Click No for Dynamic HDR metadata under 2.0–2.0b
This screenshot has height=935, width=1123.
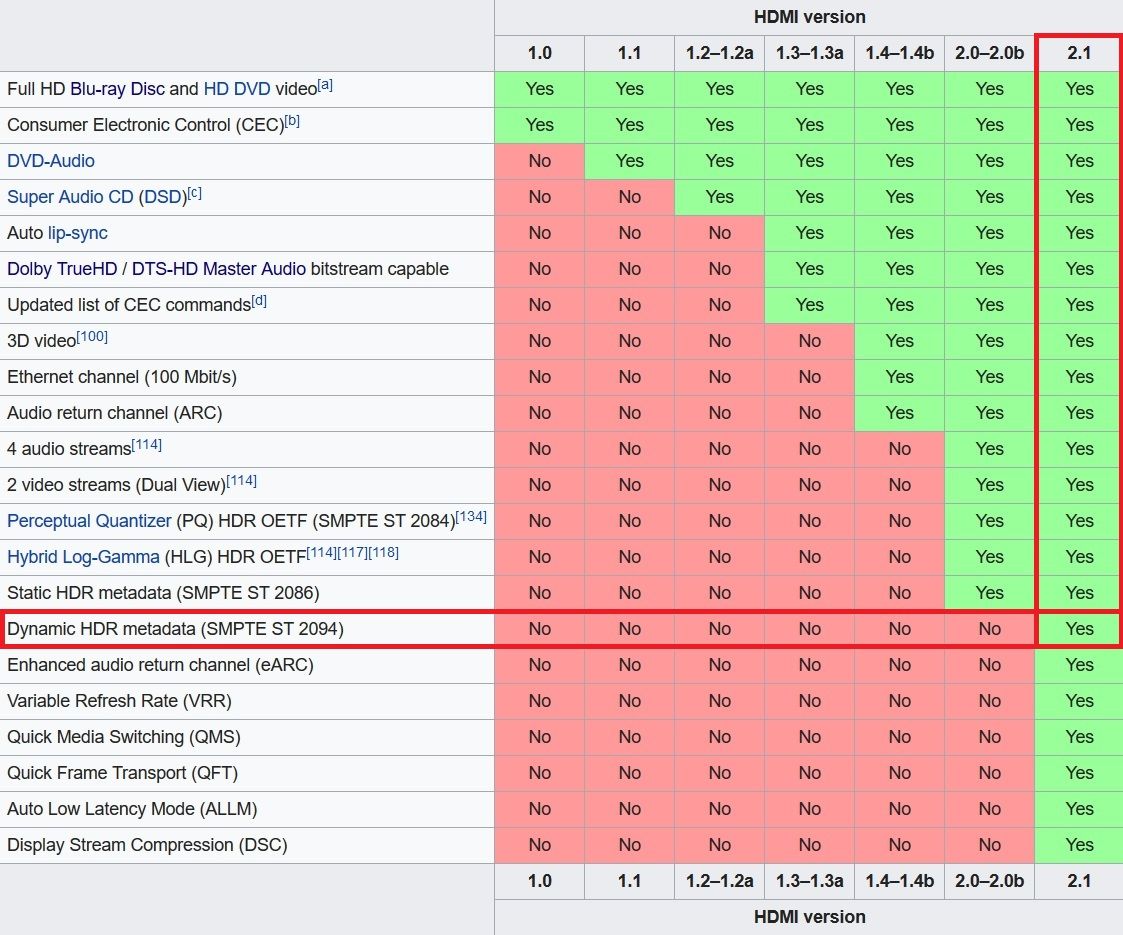[989, 629]
